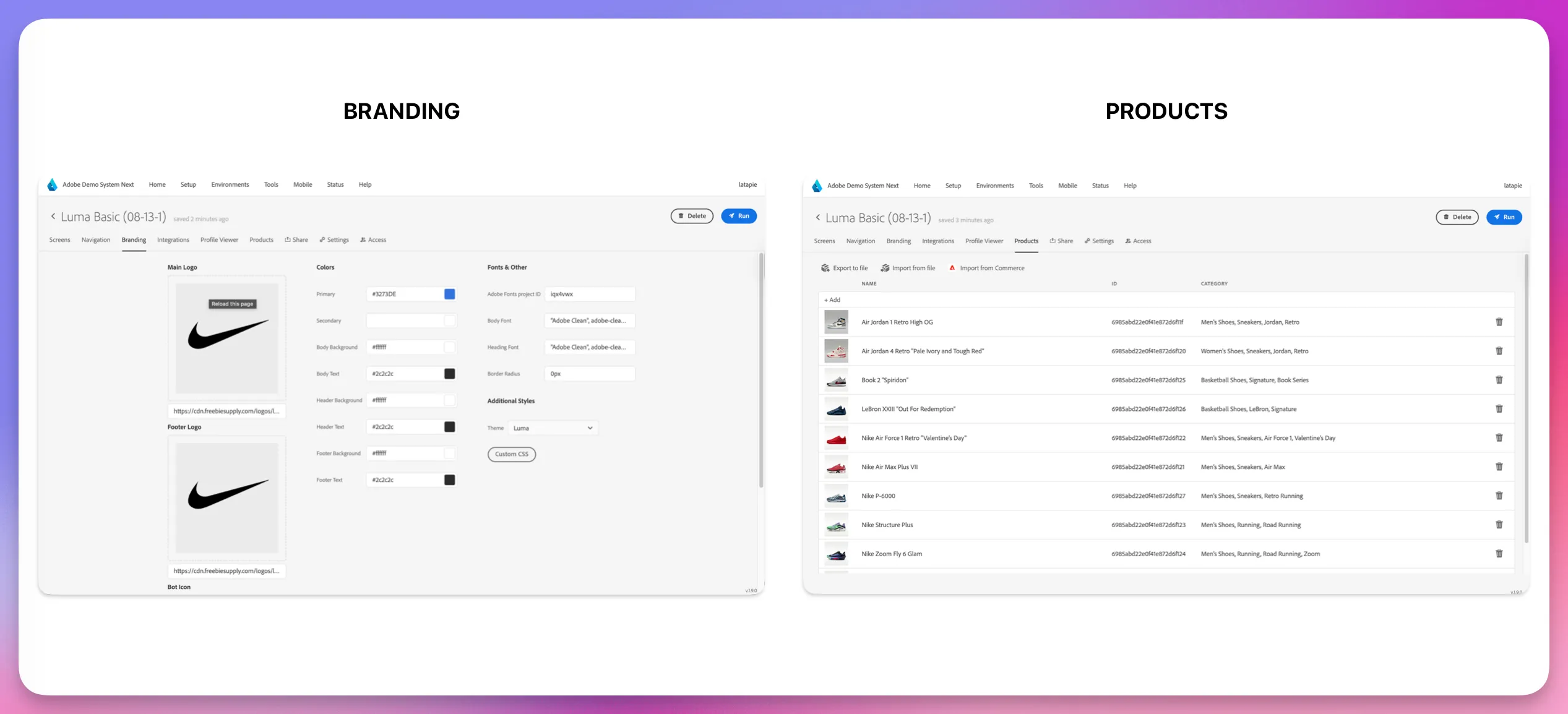This screenshot has width=1568, height=714.
Task: Click the Primary blue color swatch
Action: tap(450, 294)
